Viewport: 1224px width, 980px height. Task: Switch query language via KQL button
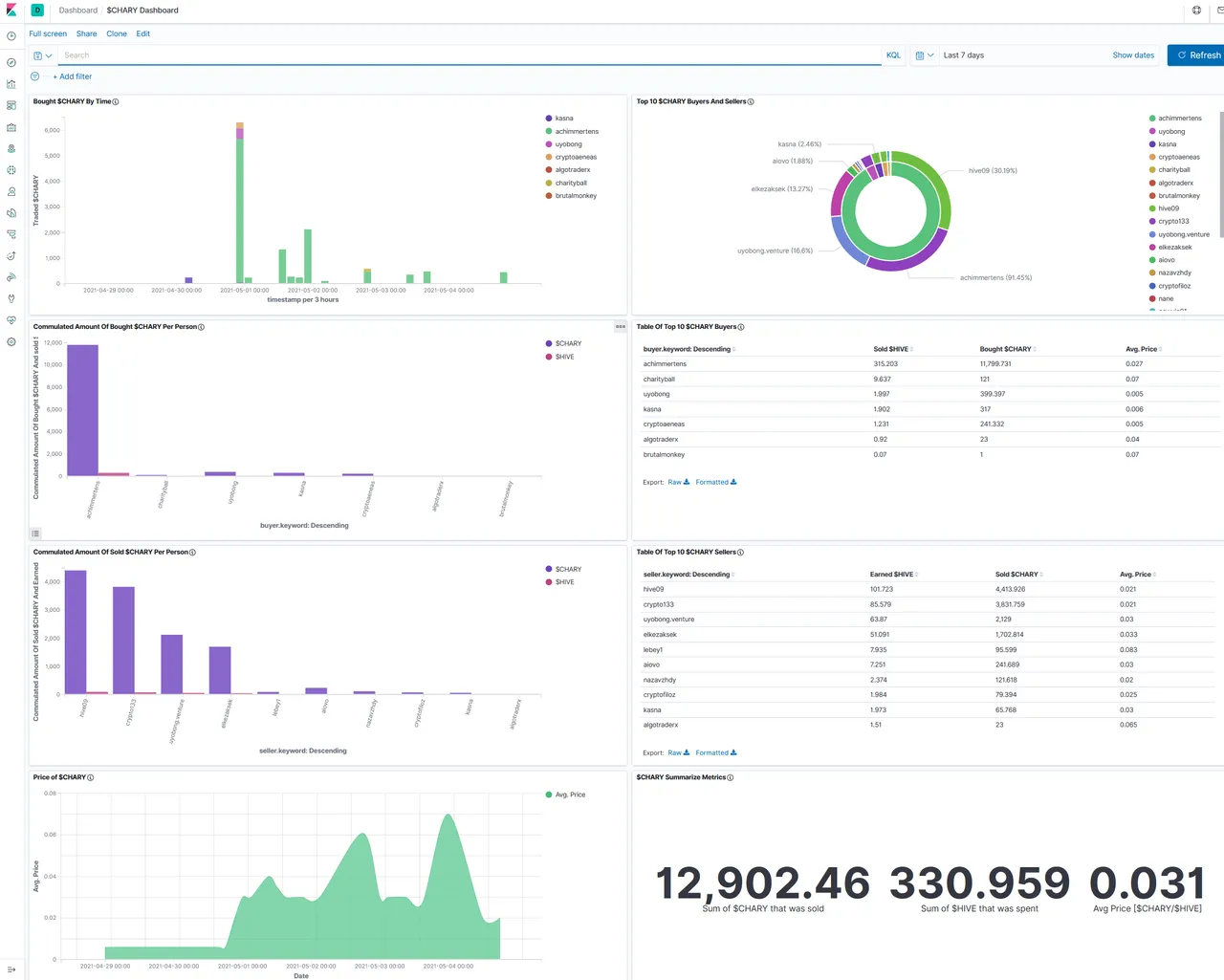893,55
